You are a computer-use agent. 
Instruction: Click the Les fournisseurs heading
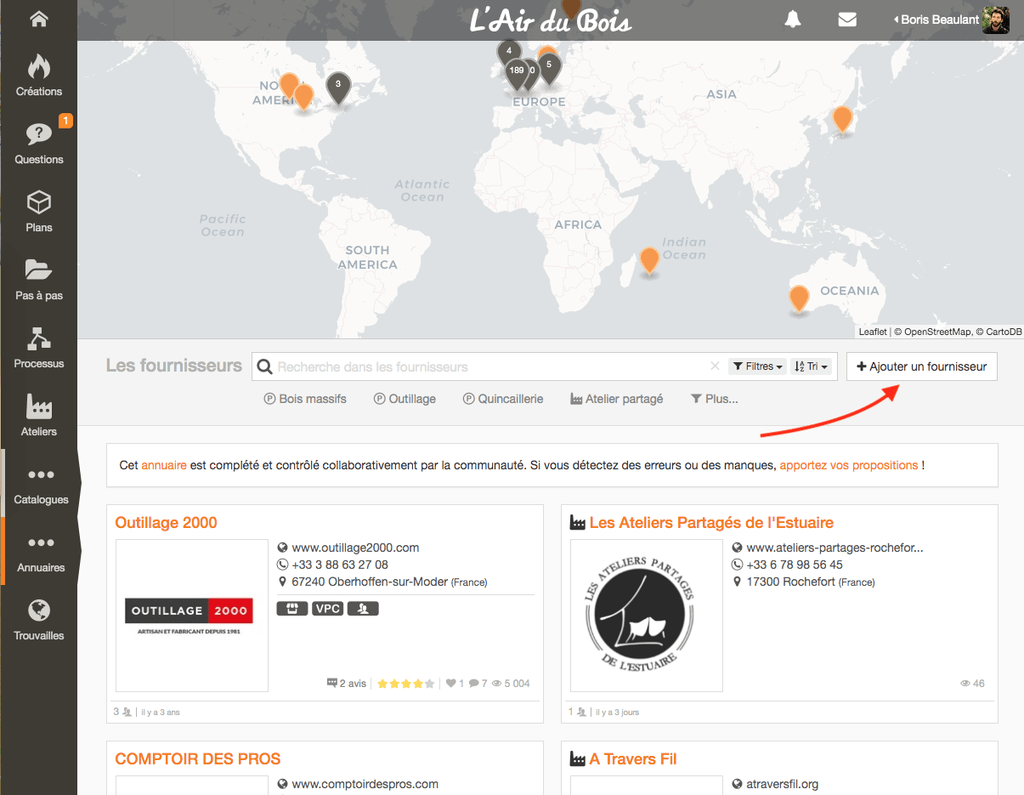point(174,365)
